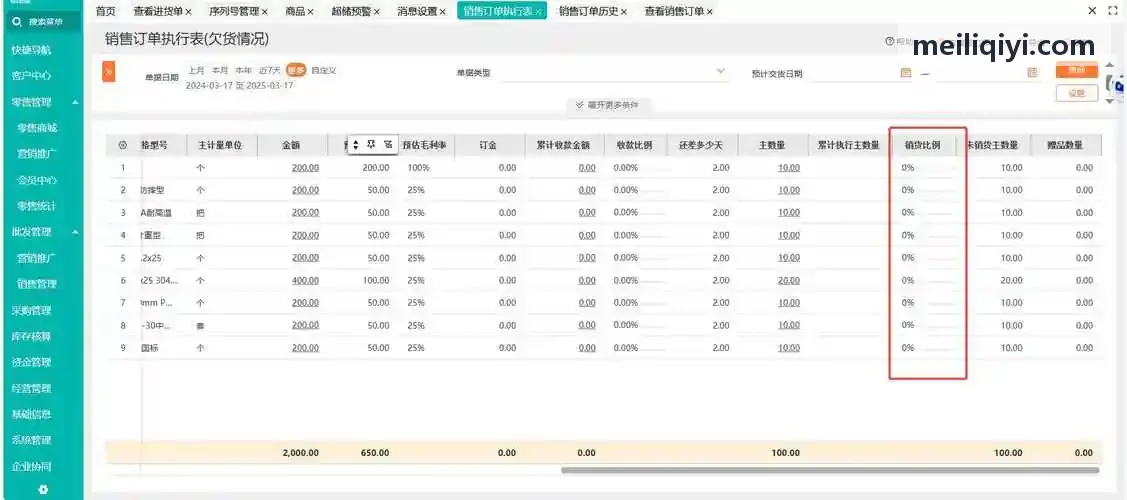The width and height of the screenshot is (1127, 500).
Task: Close the 超储预警 tab
Action: click(377, 11)
